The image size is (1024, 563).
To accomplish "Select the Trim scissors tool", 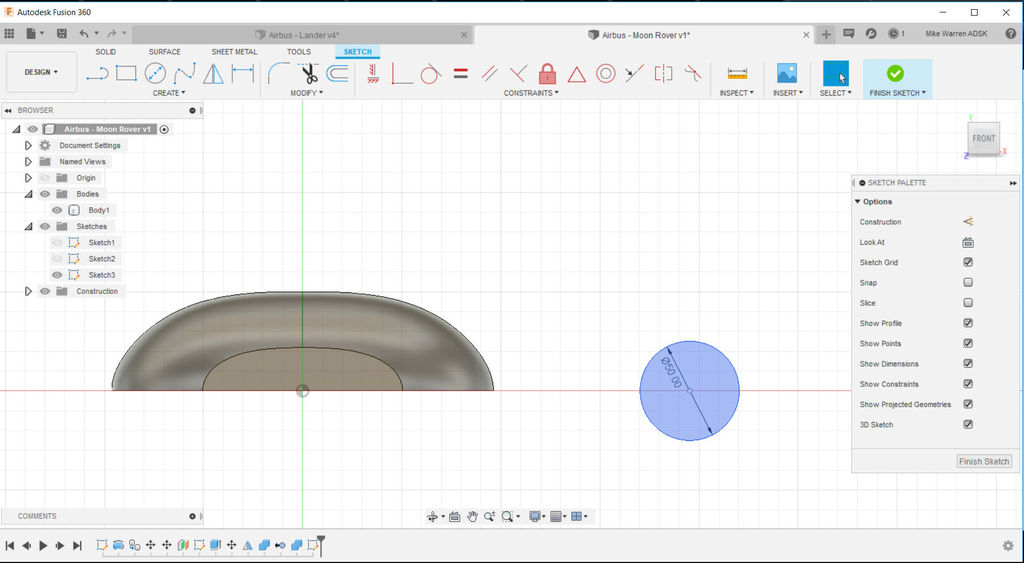I will tap(308, 73).
